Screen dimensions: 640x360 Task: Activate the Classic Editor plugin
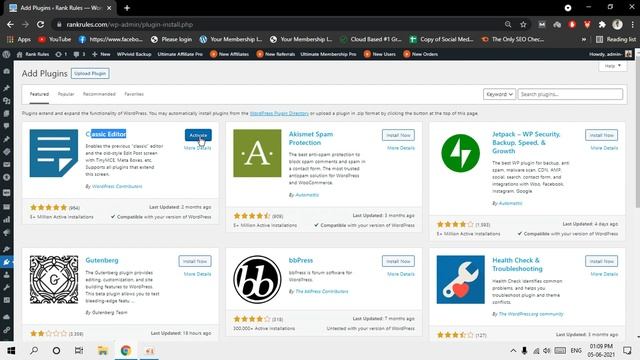click(x=198, y=135)
